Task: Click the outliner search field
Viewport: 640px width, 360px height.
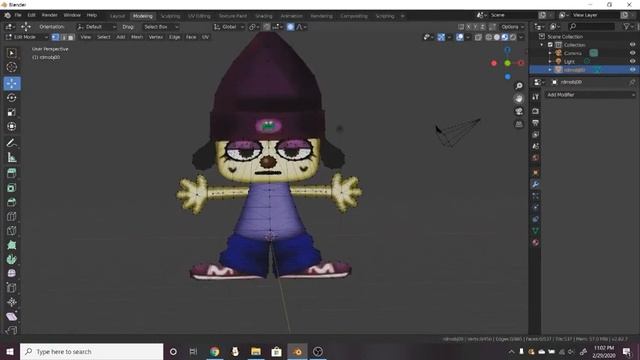Action: tap(591, 27)
